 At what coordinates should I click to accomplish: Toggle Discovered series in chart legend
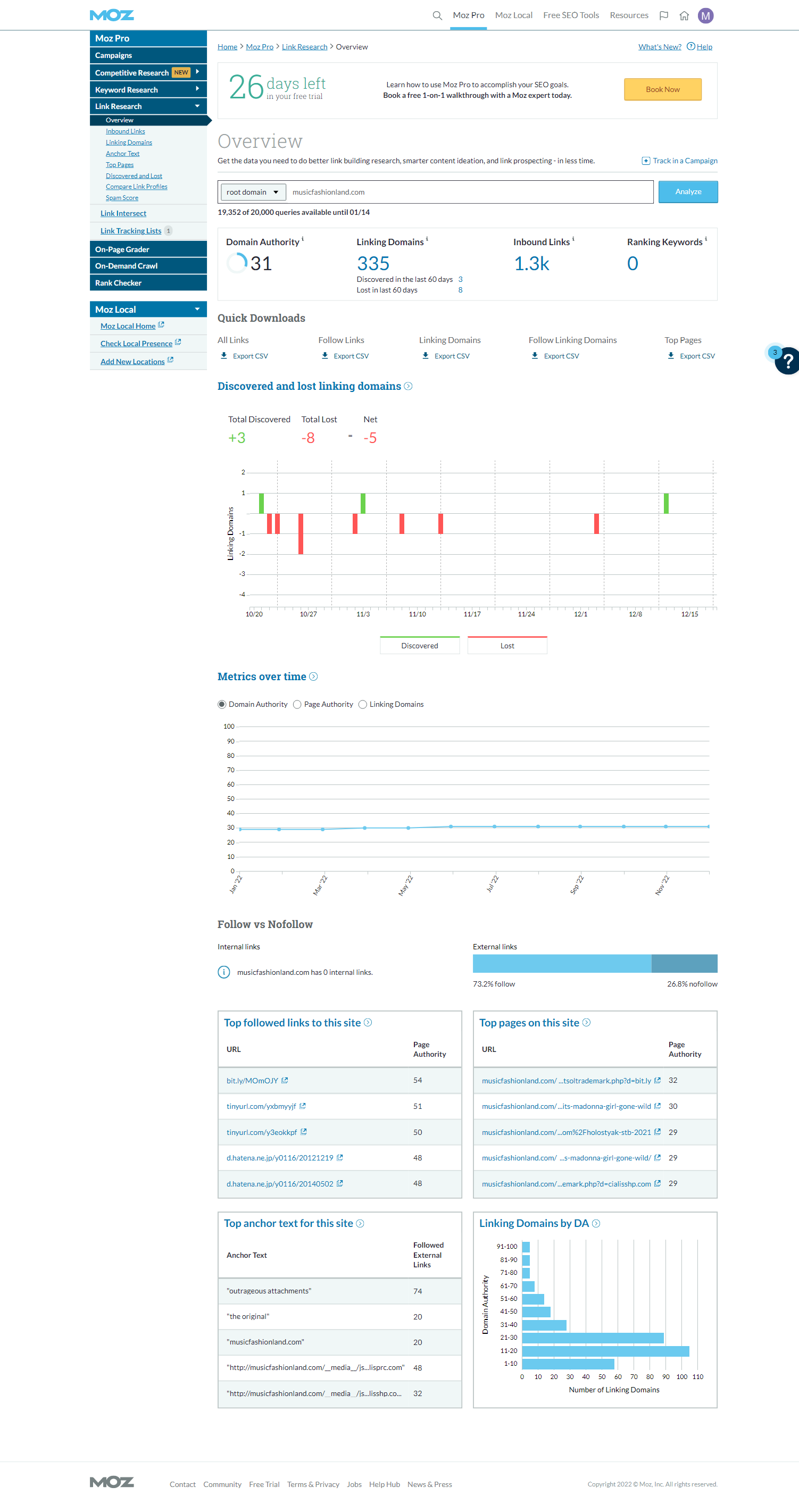pyautogui.click(x=420, y=645)
